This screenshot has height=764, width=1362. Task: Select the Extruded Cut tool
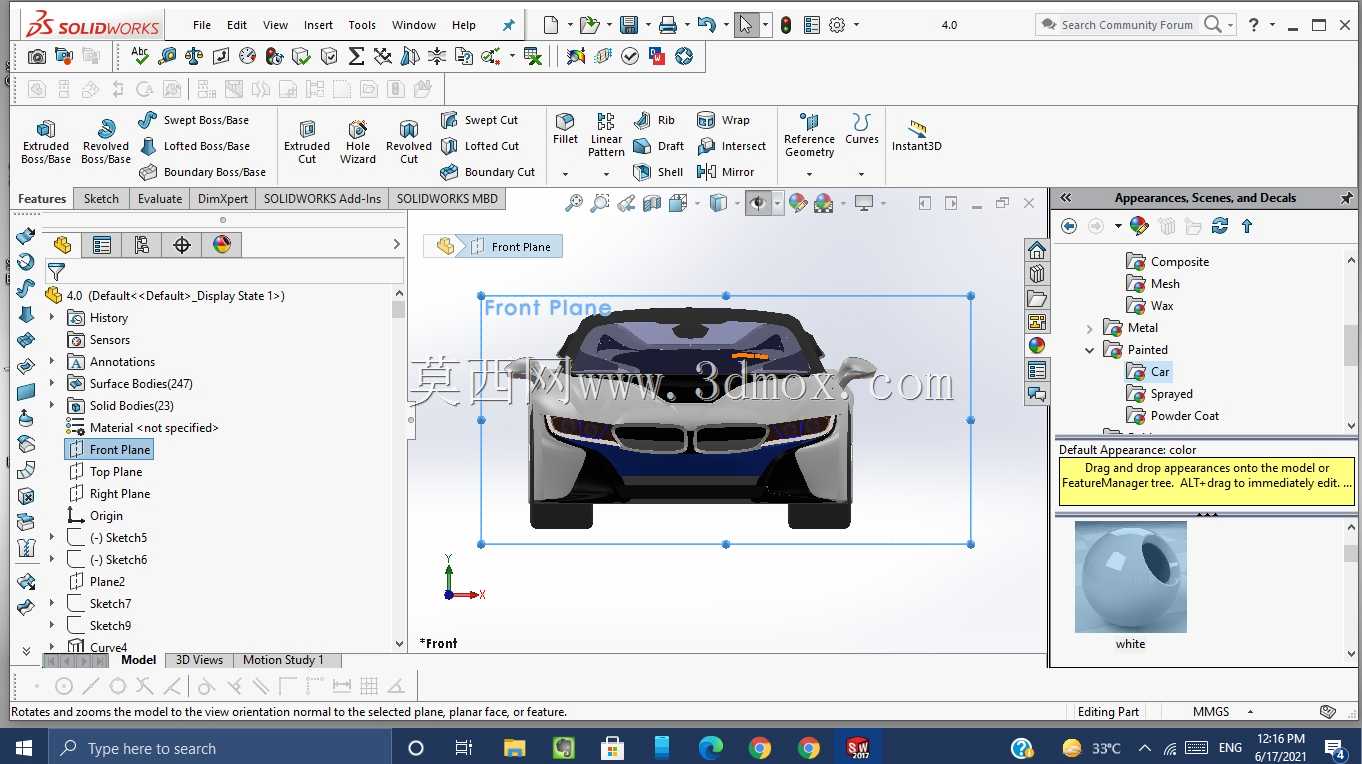point(307,142)
